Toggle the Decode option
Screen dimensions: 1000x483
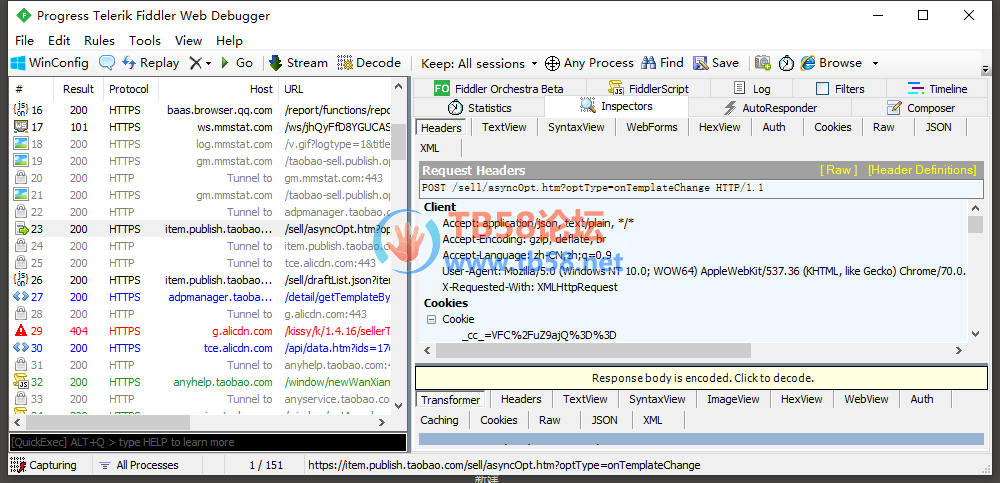(369, 63)
